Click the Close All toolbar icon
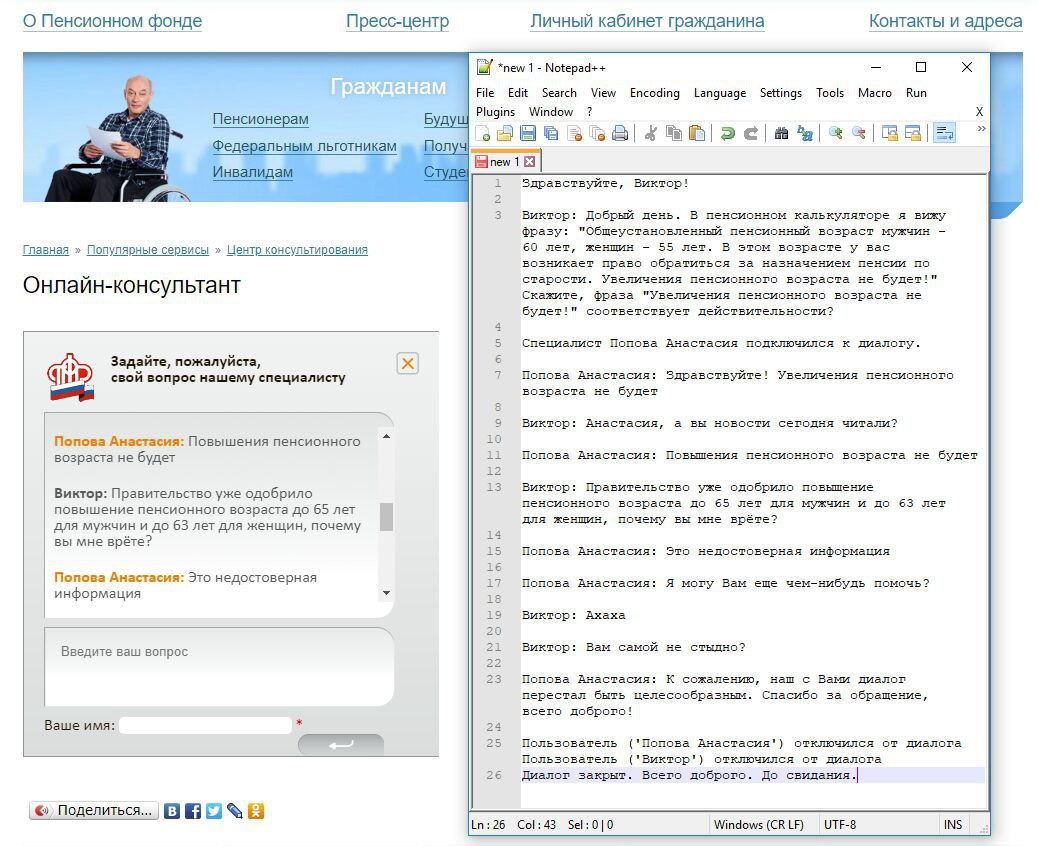This screenshot has height=846, width=1037. (x=597, y=134)
